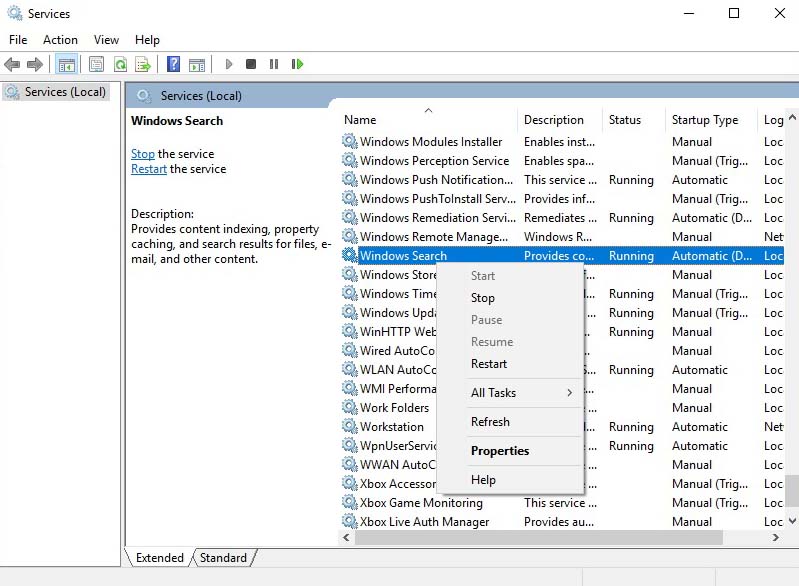Click gear icon of Windows Perception Service
The width and height of the screenshot is (799, 586).
point(350,161)
